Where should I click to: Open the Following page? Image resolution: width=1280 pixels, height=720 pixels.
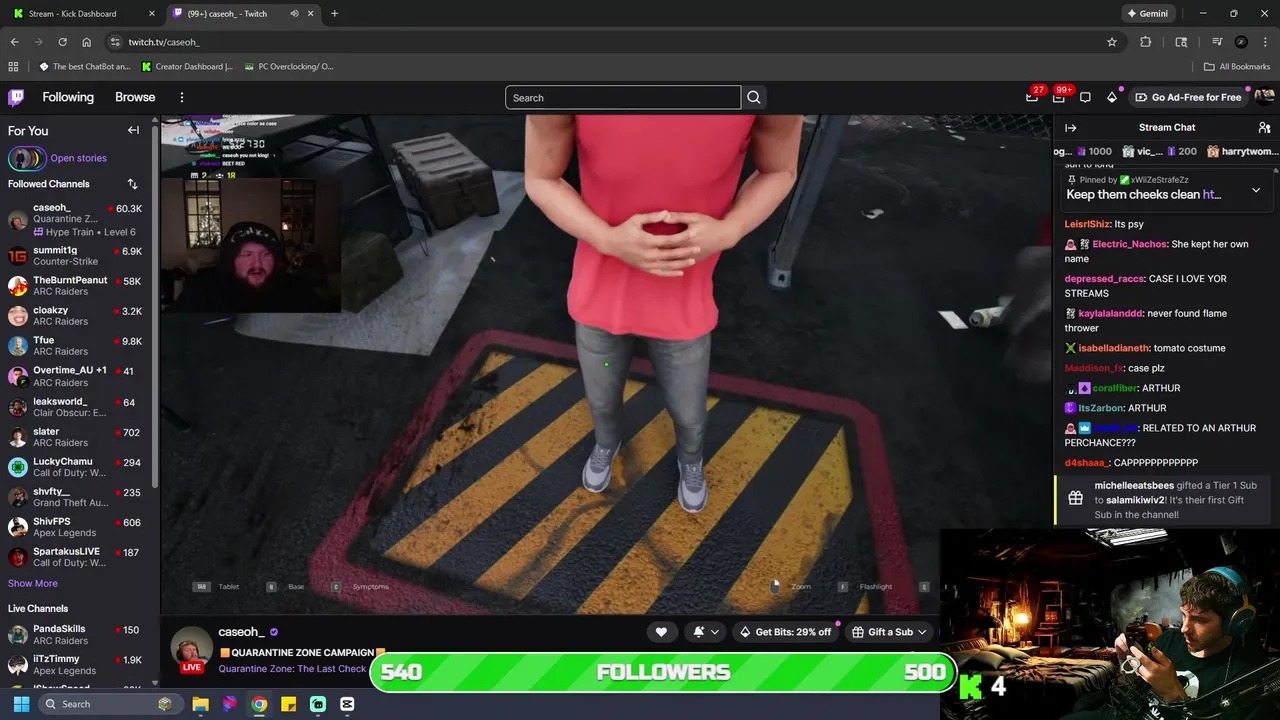pyautogui.click(x=68, y=97)
